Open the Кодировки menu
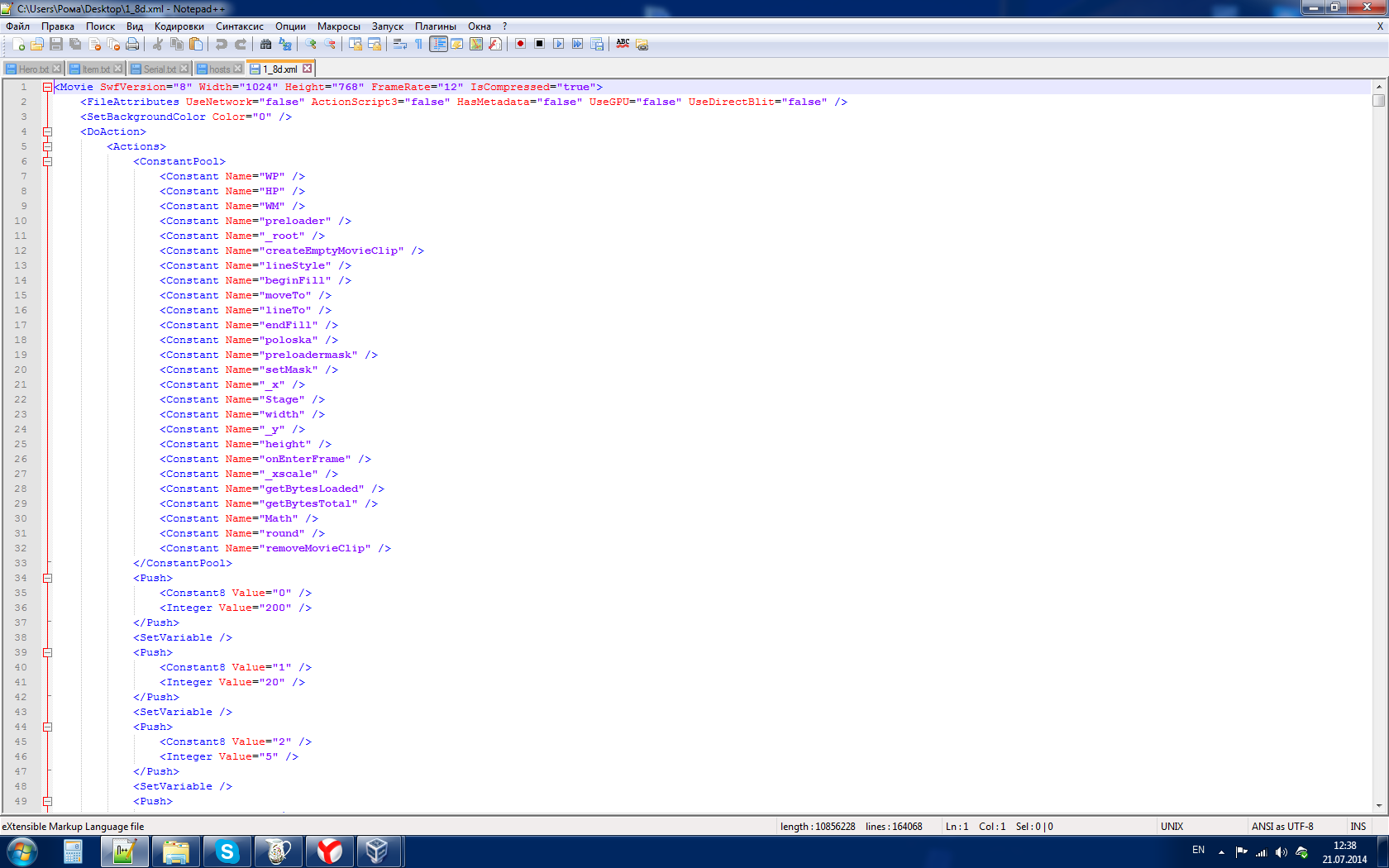Image resolution: width=1389 pixels, height=868 pixels. [x=179, y=26]
